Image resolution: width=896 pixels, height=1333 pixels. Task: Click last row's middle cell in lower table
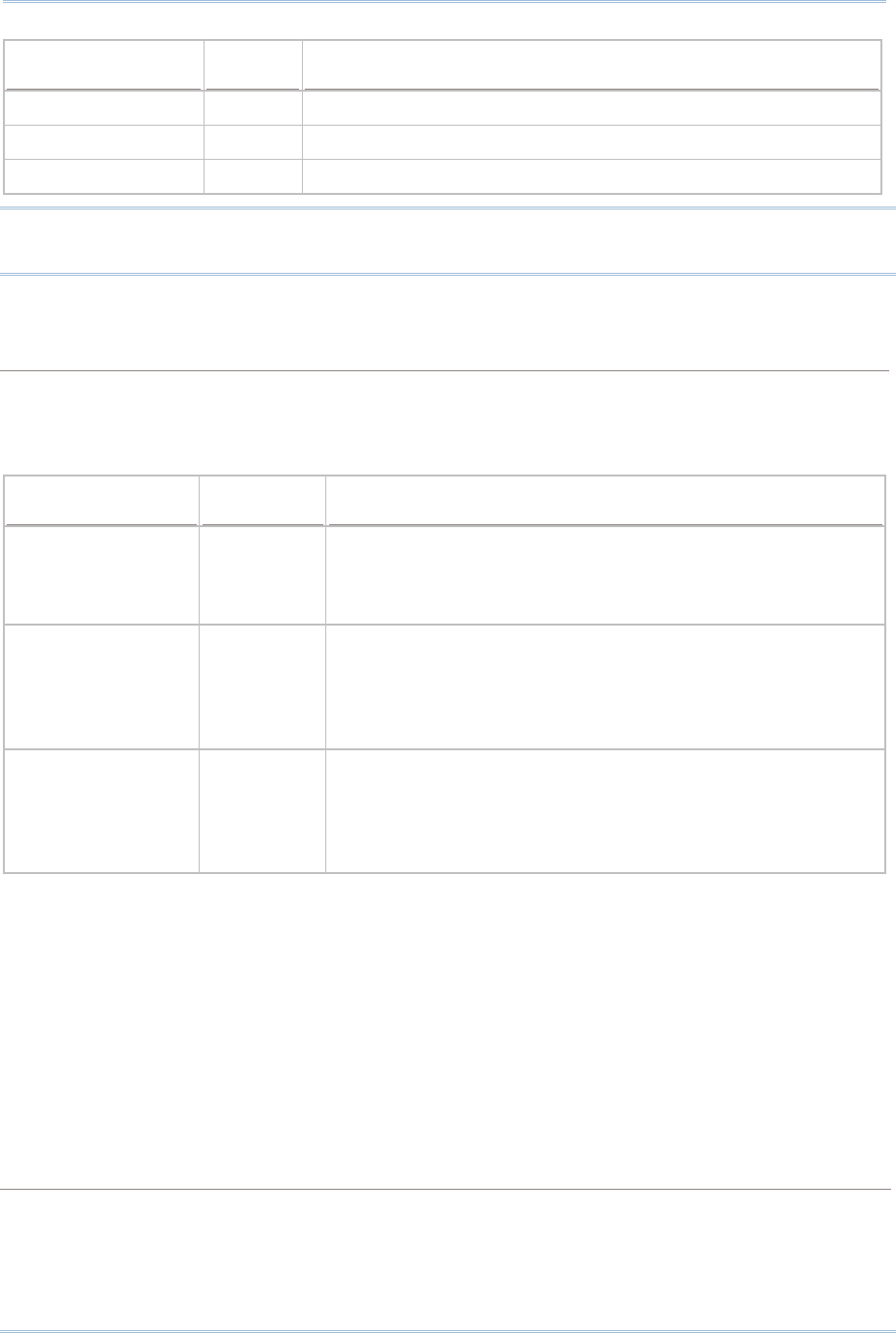coord(262,810)
